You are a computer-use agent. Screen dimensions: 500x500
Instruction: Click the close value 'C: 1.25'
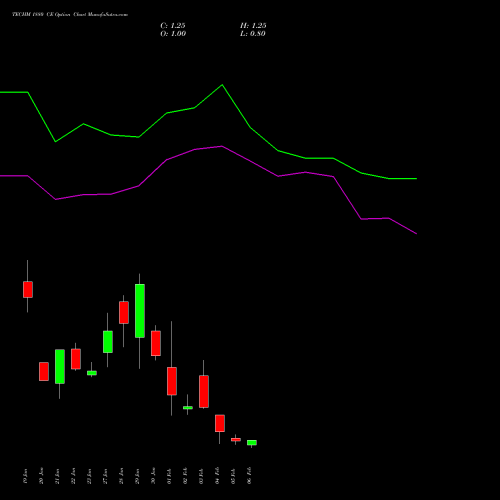(173, 26)
